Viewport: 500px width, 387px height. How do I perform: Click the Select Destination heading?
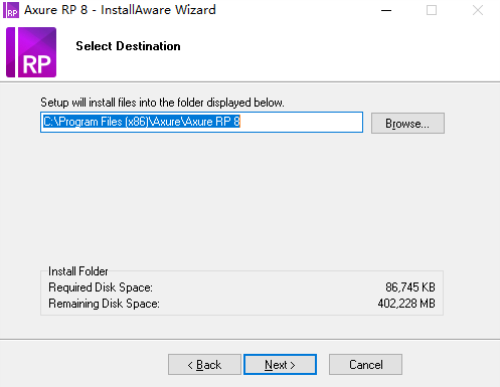pyautogui.click(x=128, y=46)
